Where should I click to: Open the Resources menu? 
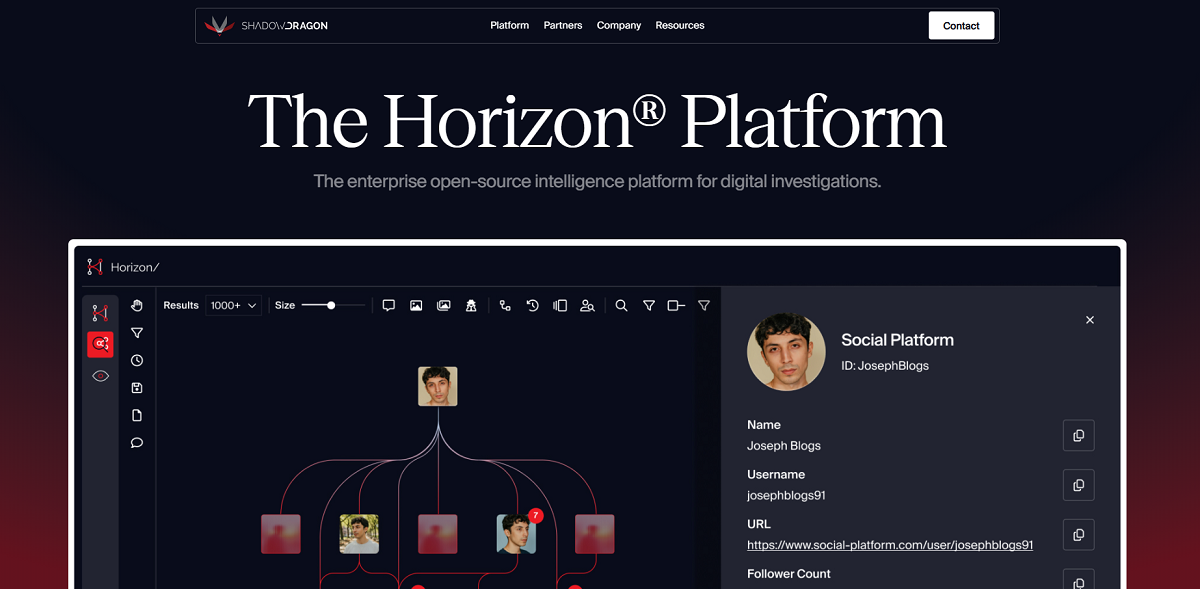click(680, 25)
